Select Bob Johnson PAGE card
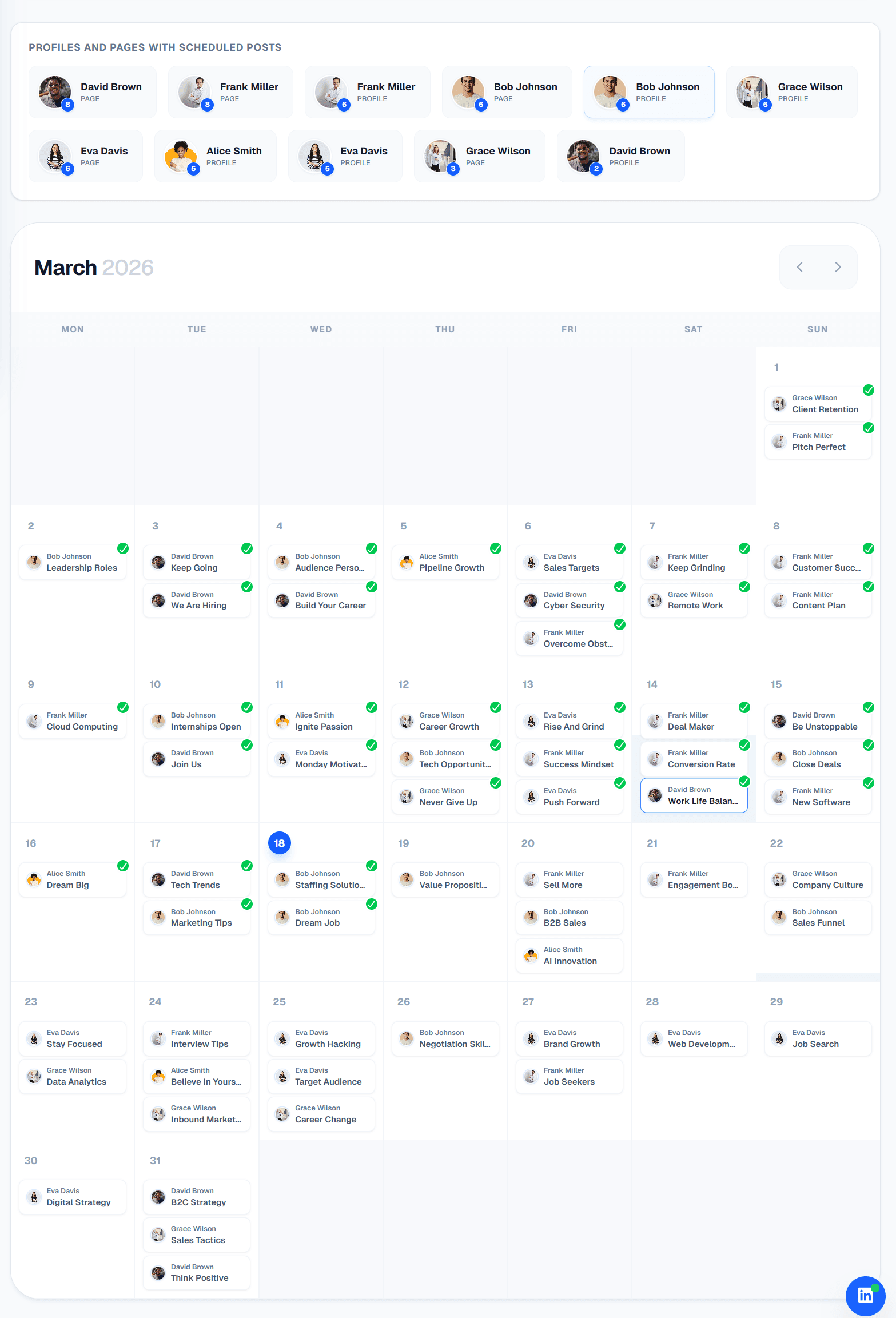896x1318 pixels. click(x=507, y=92)
